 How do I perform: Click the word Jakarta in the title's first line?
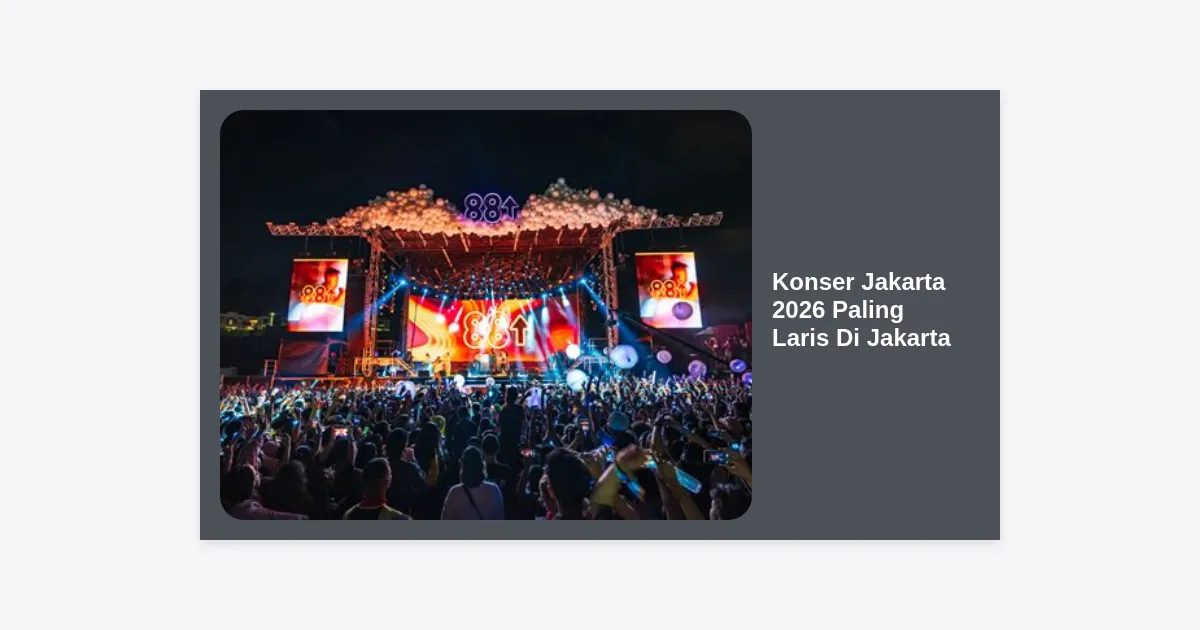coord(903,282)
